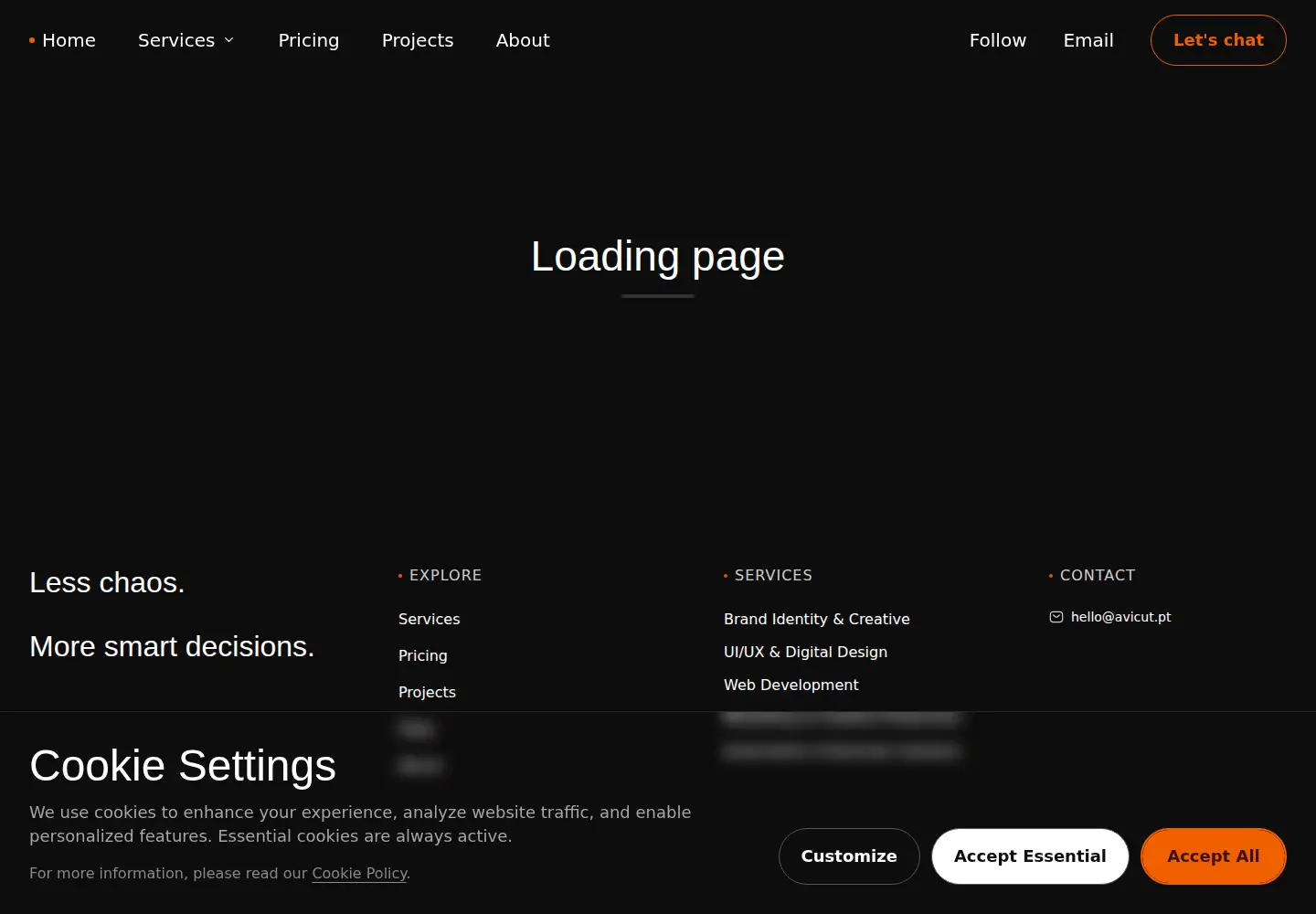Click the SERVICES footer column heading
Screen dimensions: 1316x914
point(773,575)
